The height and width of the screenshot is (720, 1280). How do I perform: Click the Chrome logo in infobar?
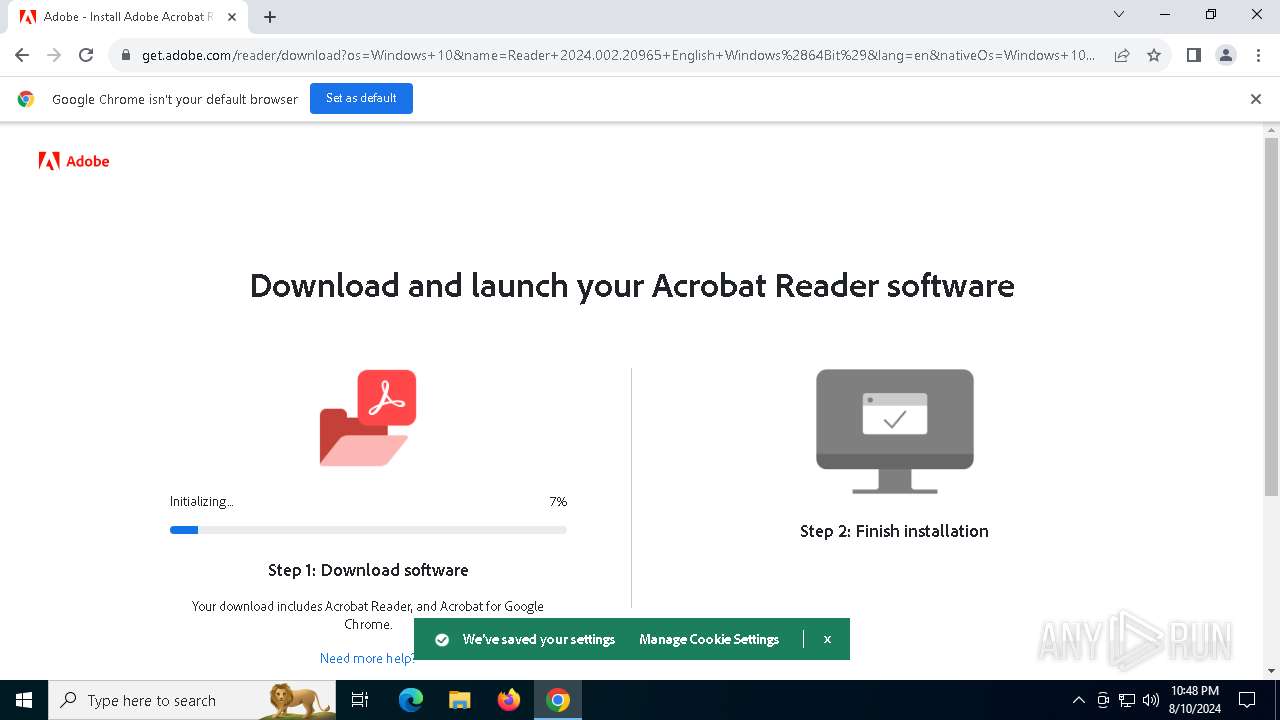(x=26, y=99)
